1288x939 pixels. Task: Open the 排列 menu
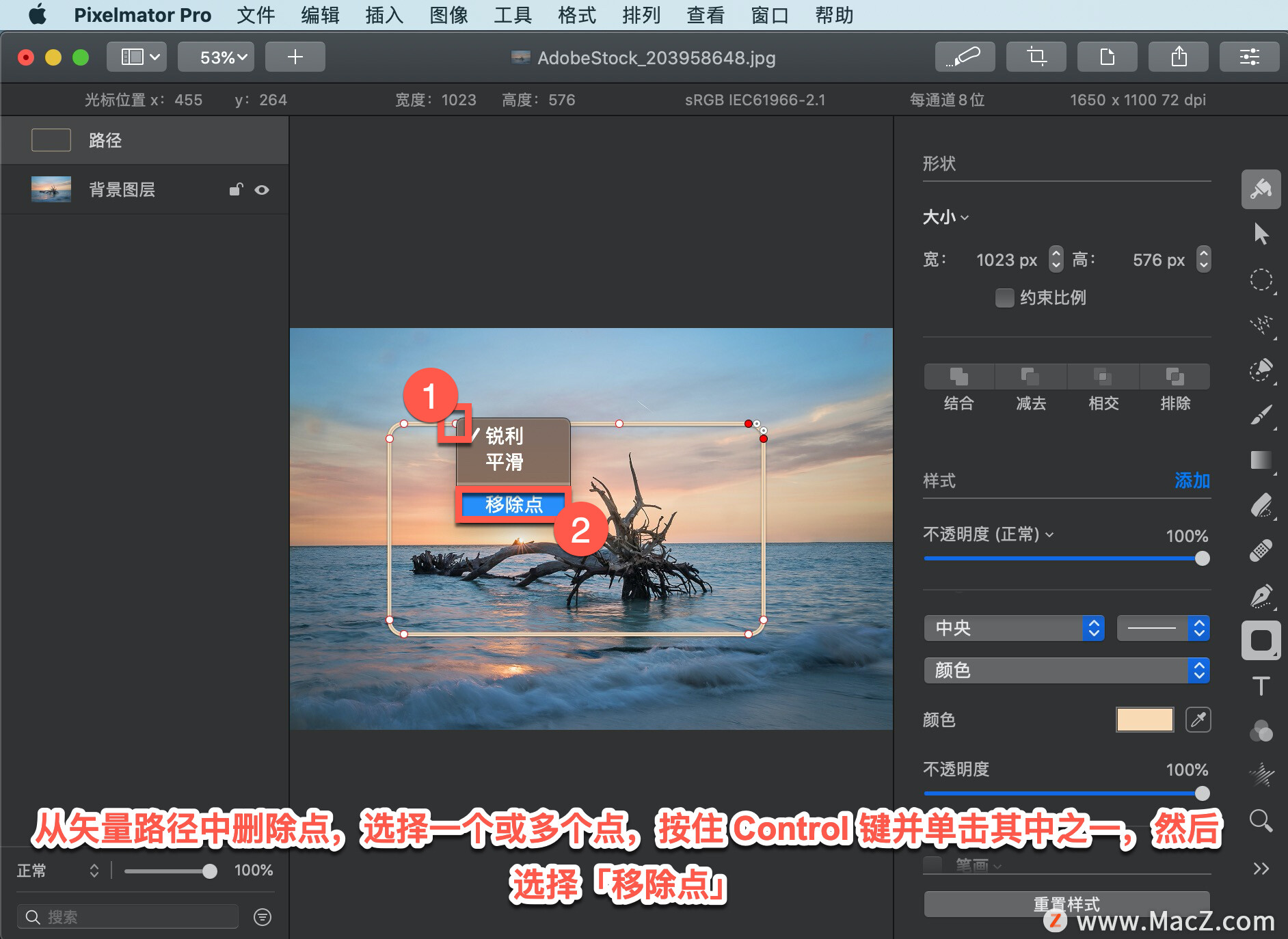coord(641,15)
